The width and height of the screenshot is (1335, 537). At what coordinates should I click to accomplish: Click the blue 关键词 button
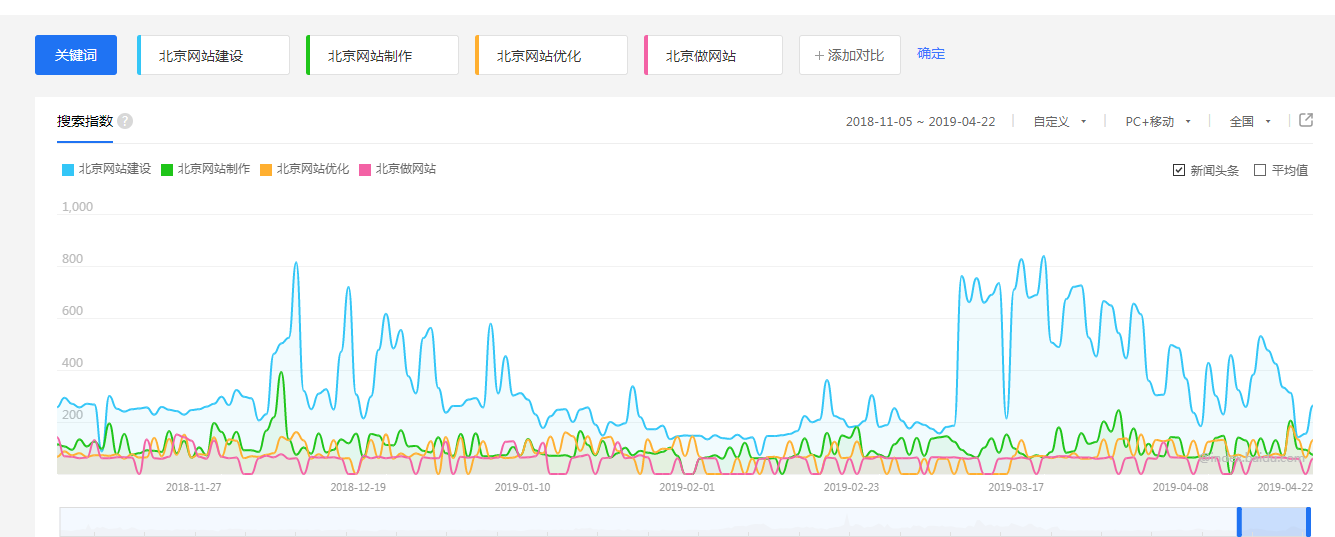(x=76, y=55)
